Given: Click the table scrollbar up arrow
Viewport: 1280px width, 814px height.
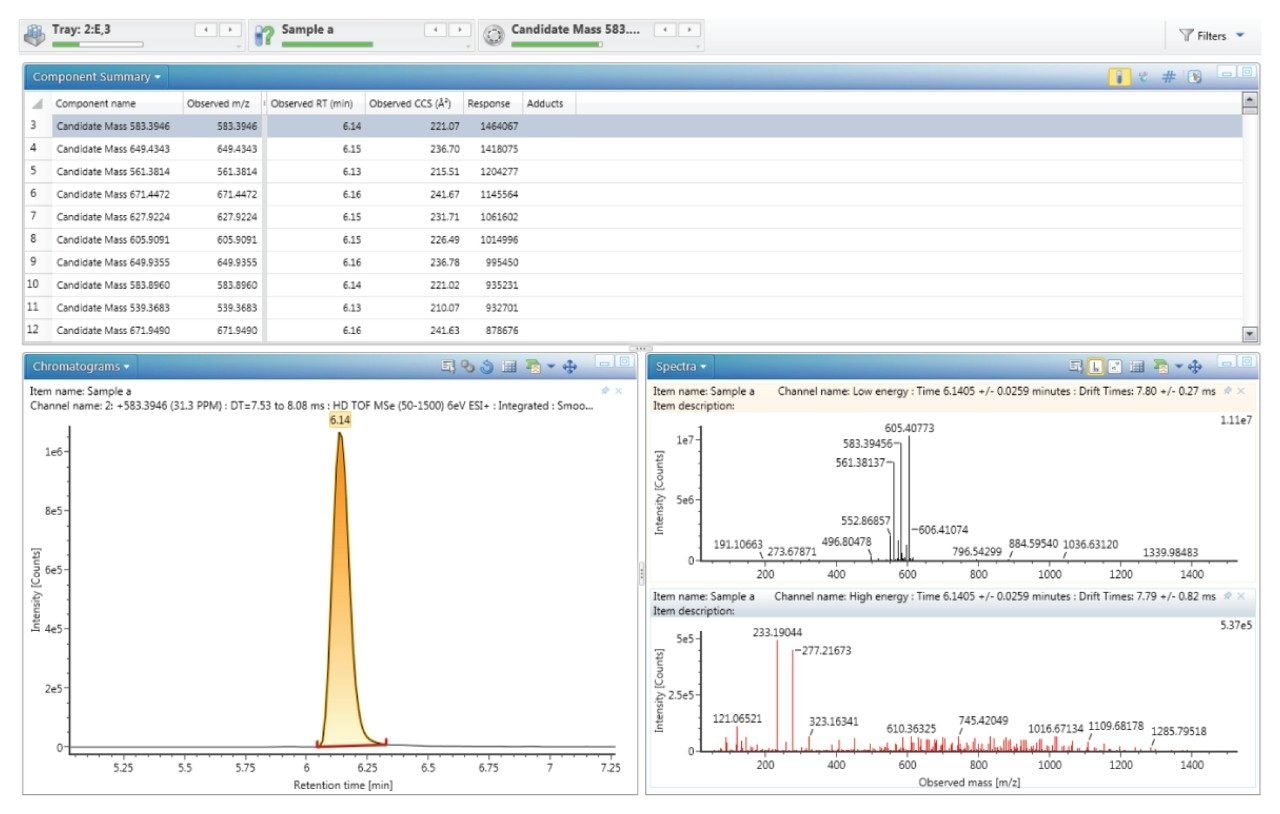Looking at the screenshot, I should tap(1249, 100).
